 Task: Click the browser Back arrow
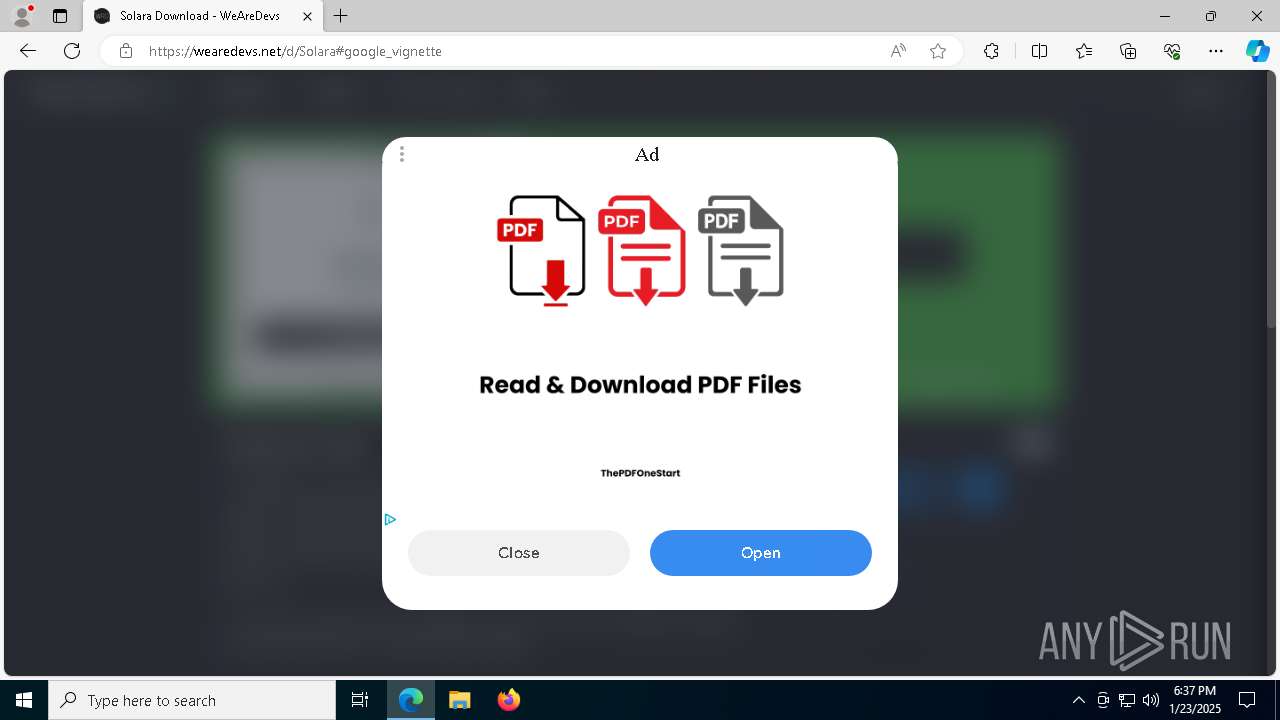[28, 51]
